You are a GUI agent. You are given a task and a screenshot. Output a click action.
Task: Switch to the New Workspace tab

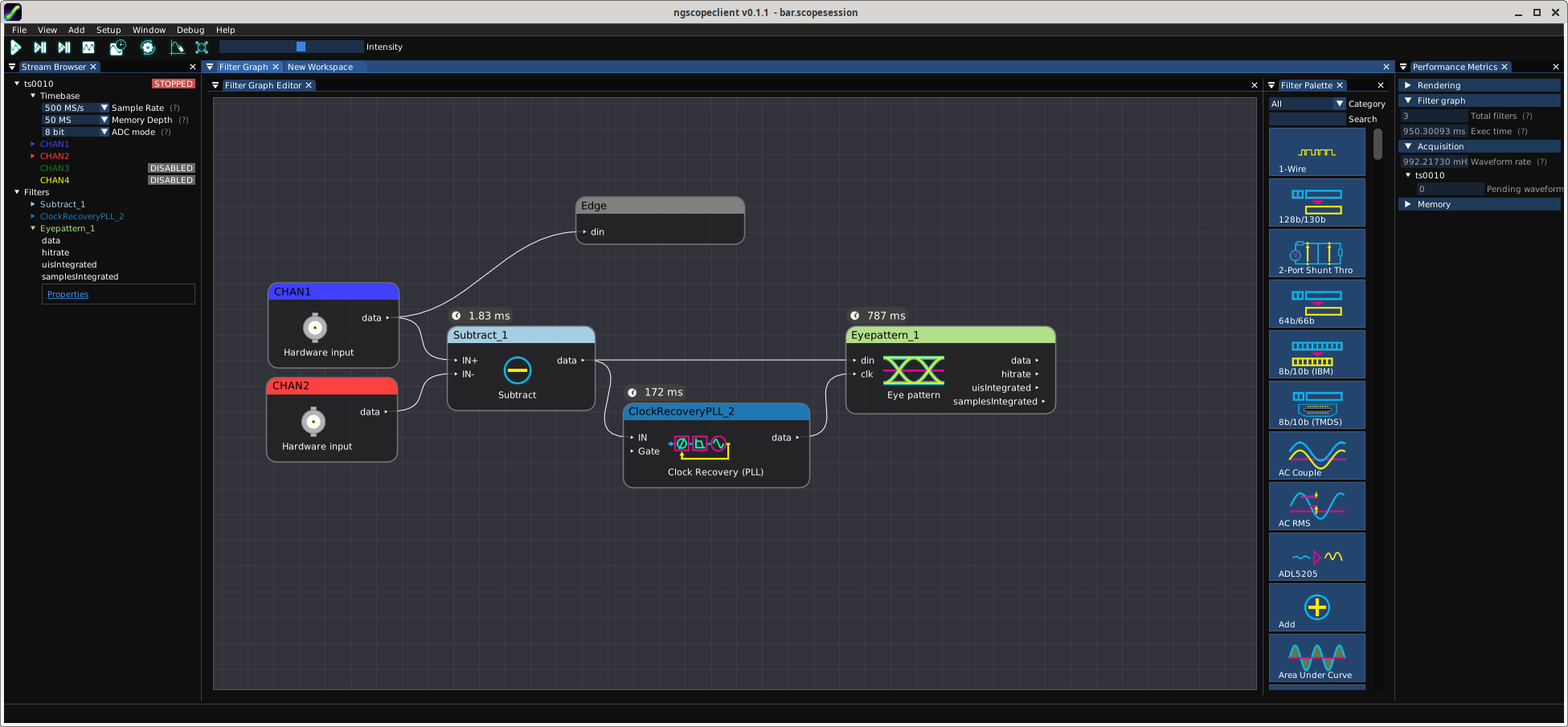[320, 67]
